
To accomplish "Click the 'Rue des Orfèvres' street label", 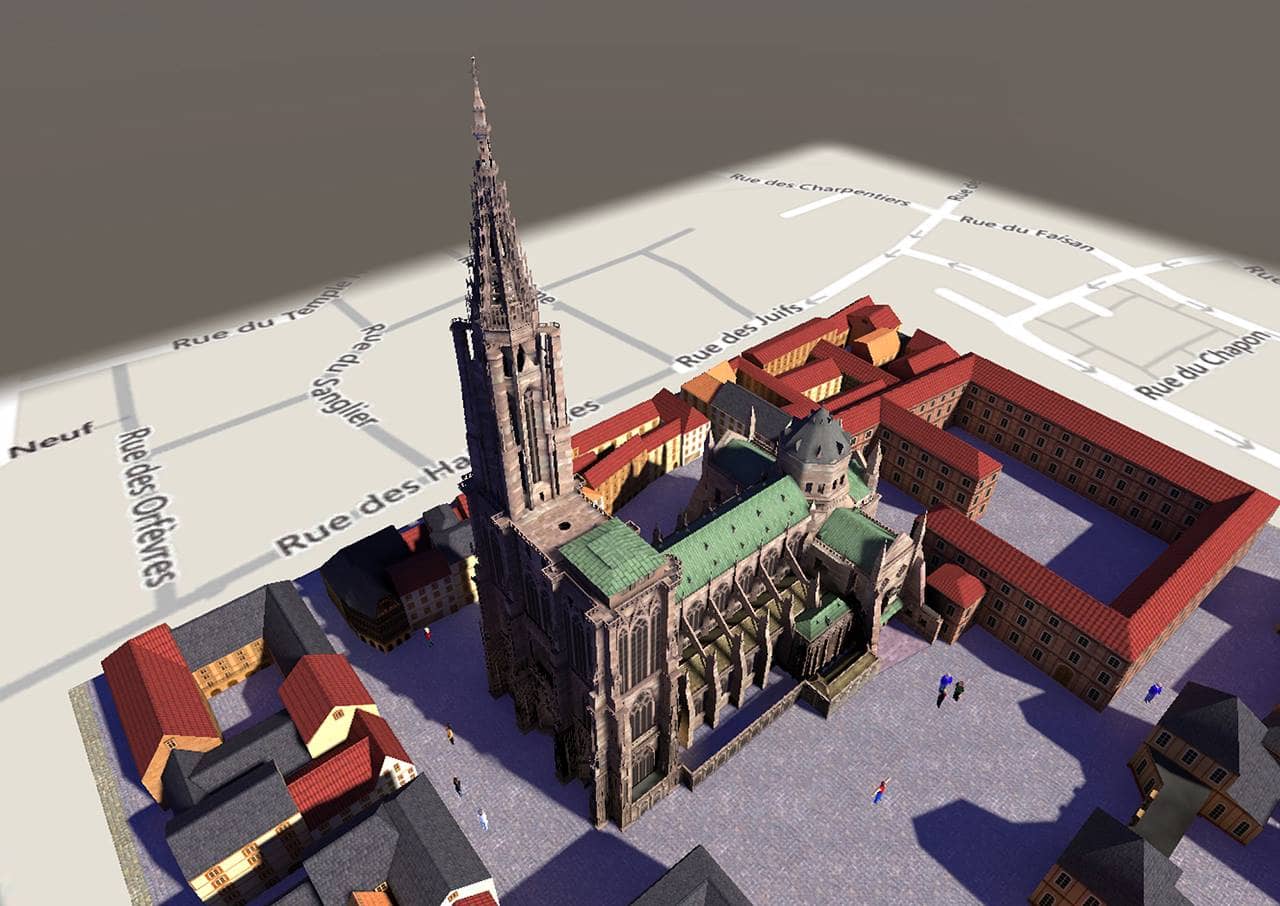I will coord(146,506).
